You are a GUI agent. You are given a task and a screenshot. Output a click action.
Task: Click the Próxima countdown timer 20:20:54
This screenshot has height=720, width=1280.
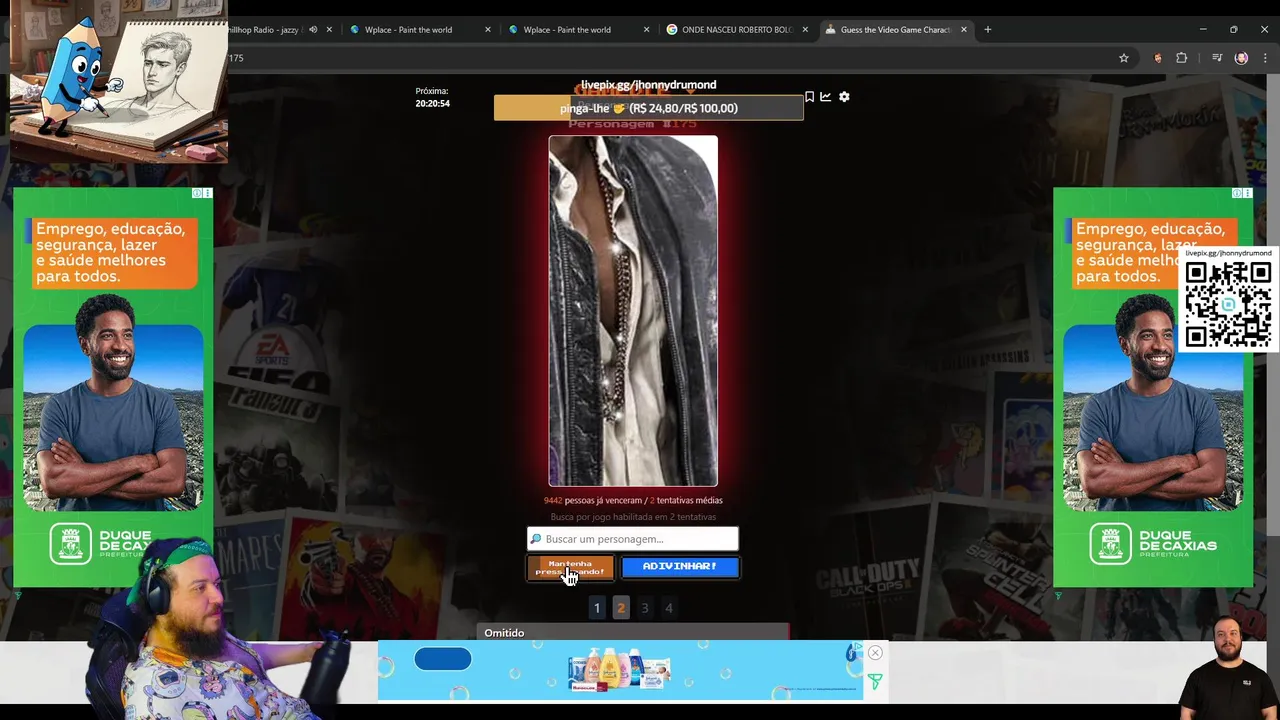click(432, 103)
